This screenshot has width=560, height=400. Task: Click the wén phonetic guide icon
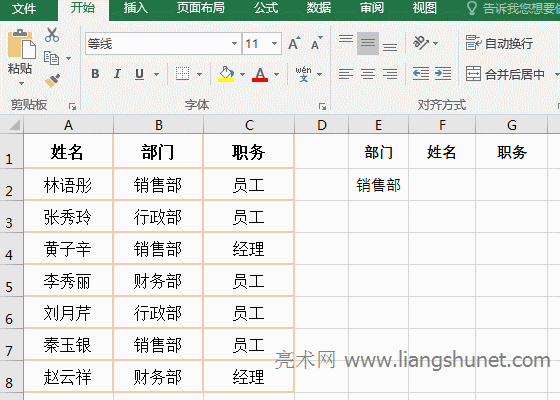pyautogui.click(x=304, y=74)
